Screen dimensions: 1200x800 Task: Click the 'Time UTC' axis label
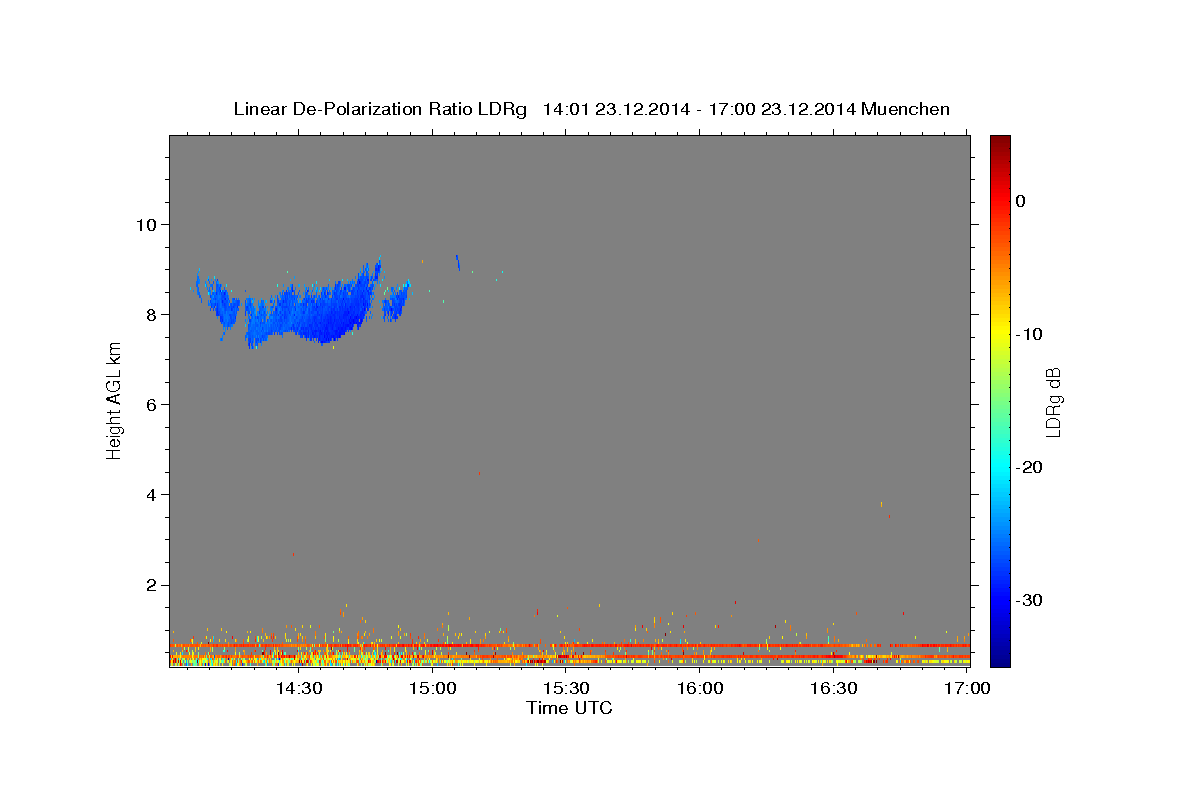pyautogui.click(x=569, y=708)
